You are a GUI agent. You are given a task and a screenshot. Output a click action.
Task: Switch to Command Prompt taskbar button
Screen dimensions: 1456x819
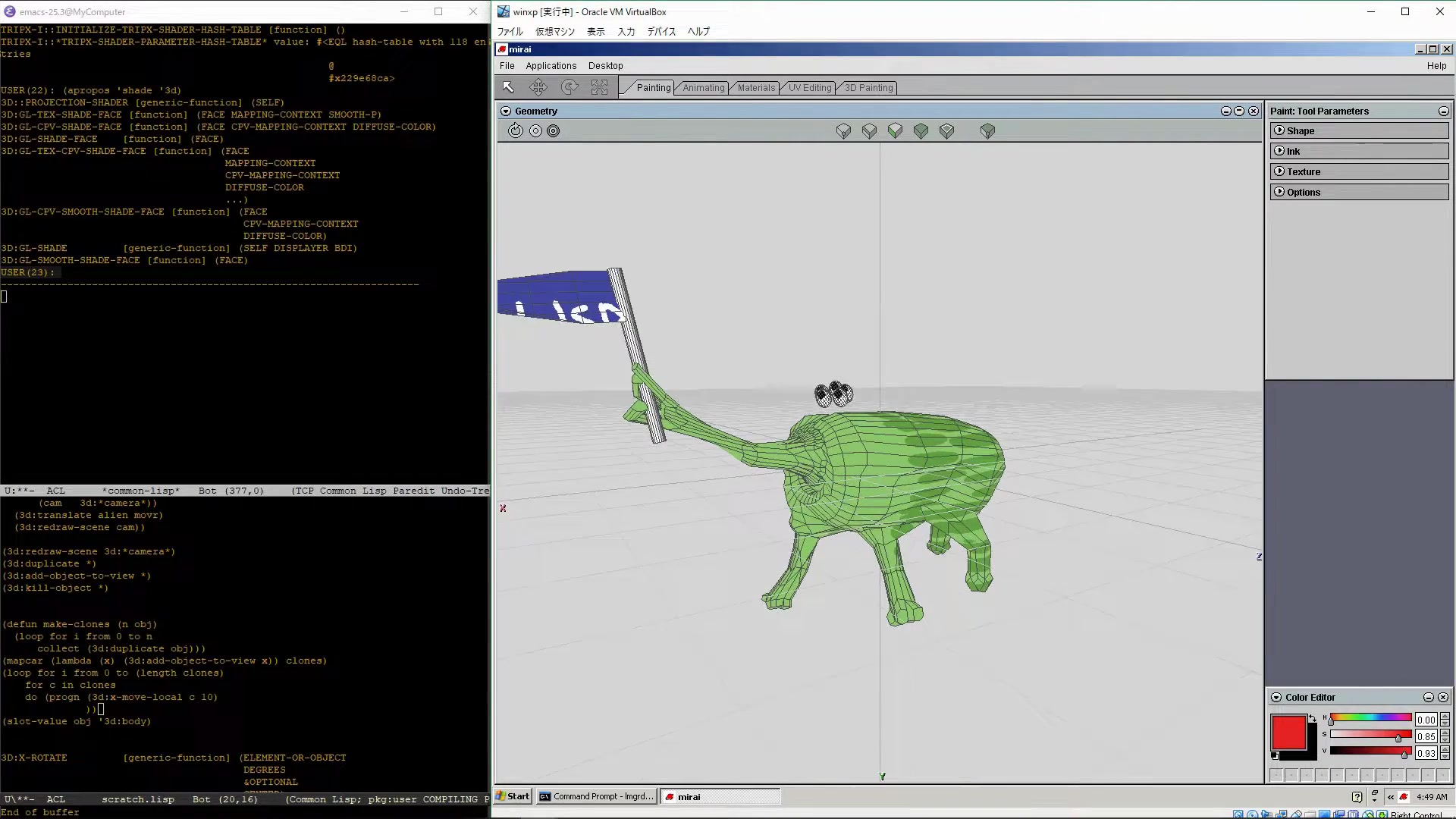(x=596, y=796)
